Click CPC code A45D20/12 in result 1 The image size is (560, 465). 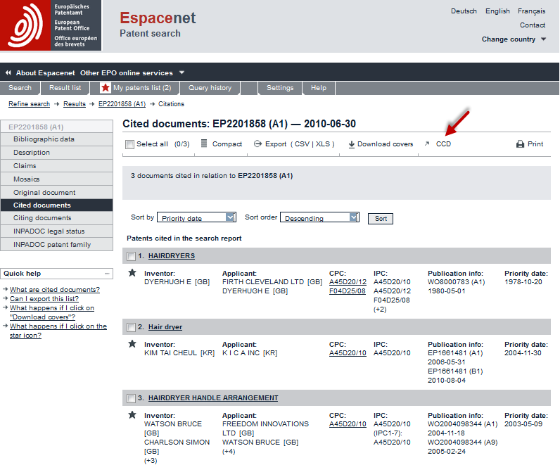[348, 282]
